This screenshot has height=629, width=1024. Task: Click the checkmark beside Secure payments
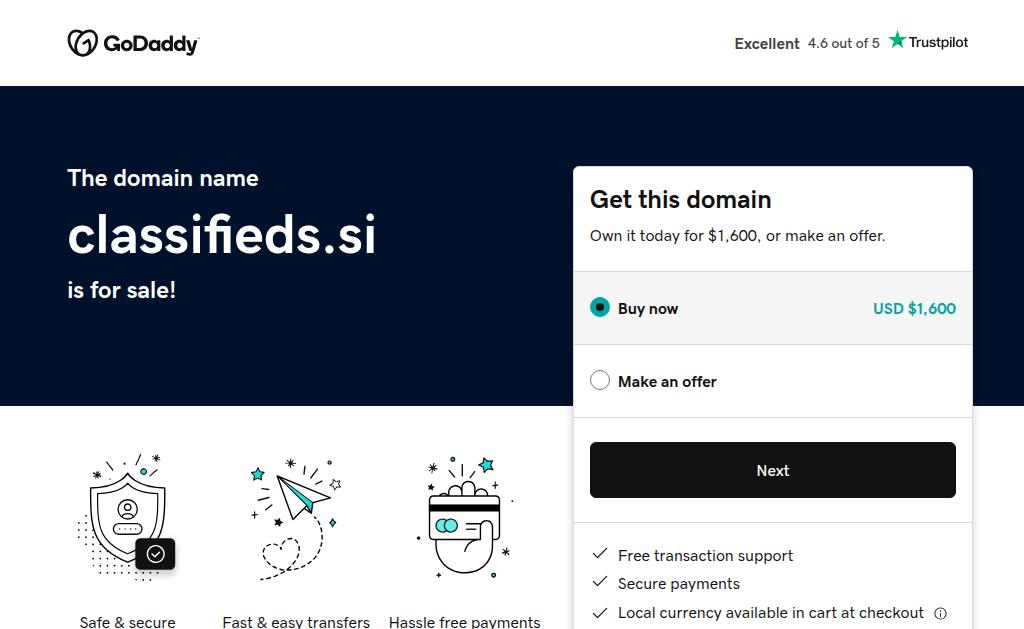pyautogui.click(x=600, y=582)
